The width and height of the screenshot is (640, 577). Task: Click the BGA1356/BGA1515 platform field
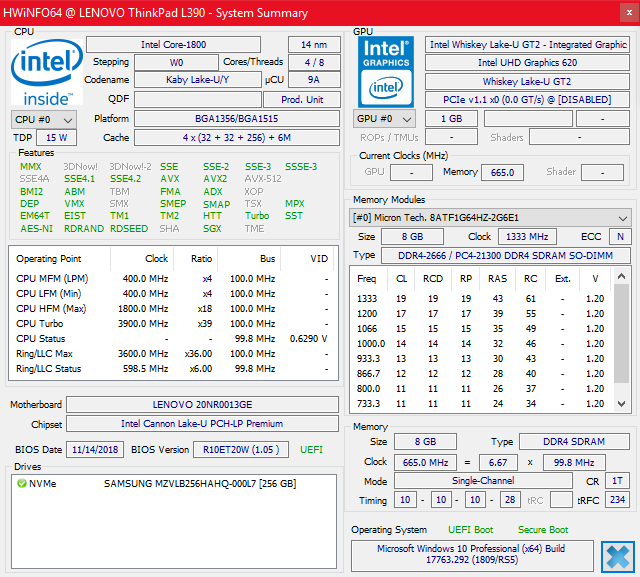(237, 119)
